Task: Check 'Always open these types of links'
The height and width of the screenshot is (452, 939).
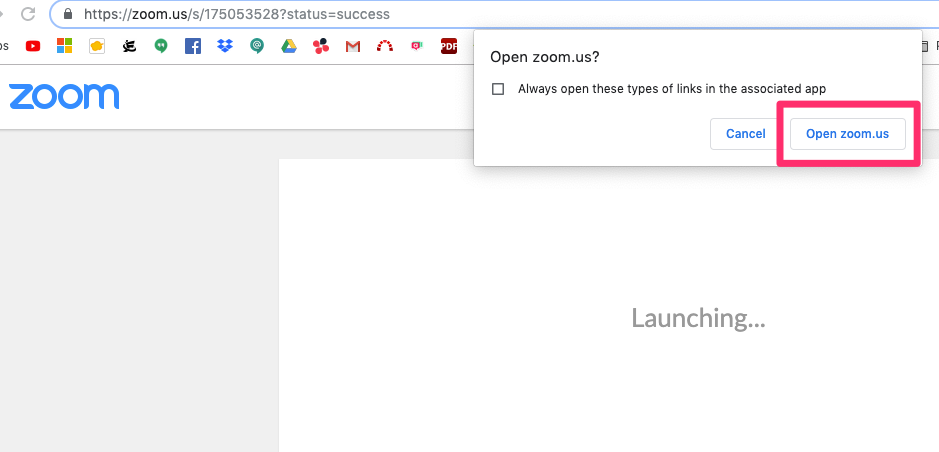Action: (498, 89)
